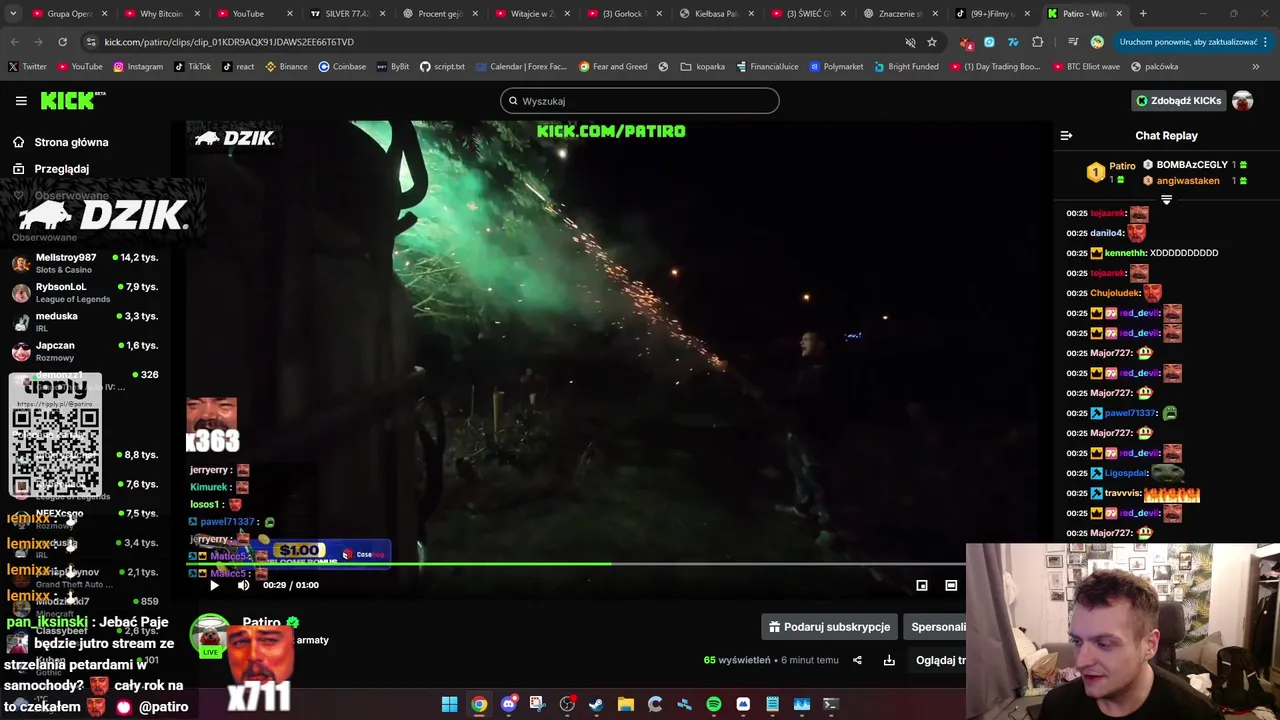Click the KICK logo
Screen dimensions: 1280x720
73,100
